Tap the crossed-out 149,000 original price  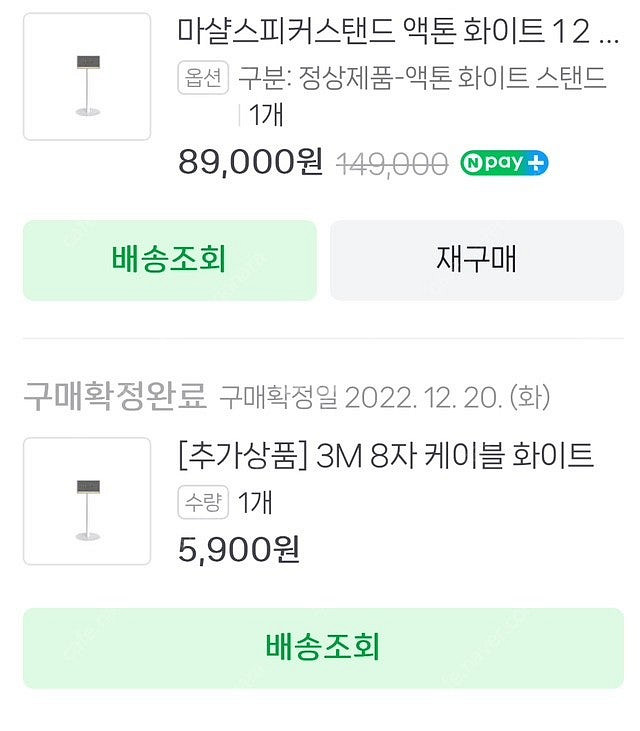click(390, 164)
